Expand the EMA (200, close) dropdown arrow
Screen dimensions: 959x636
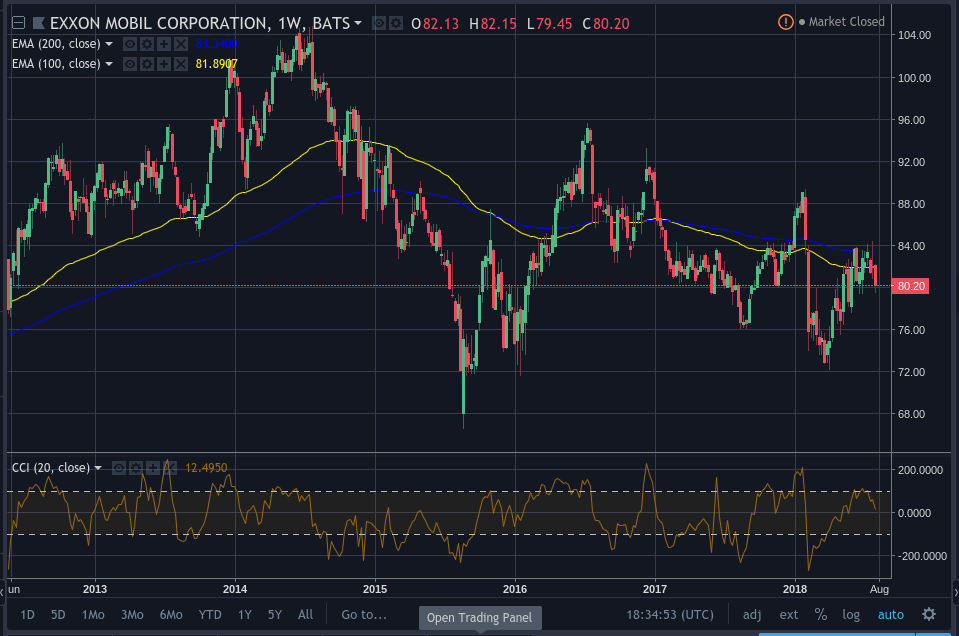pos(108,43)
